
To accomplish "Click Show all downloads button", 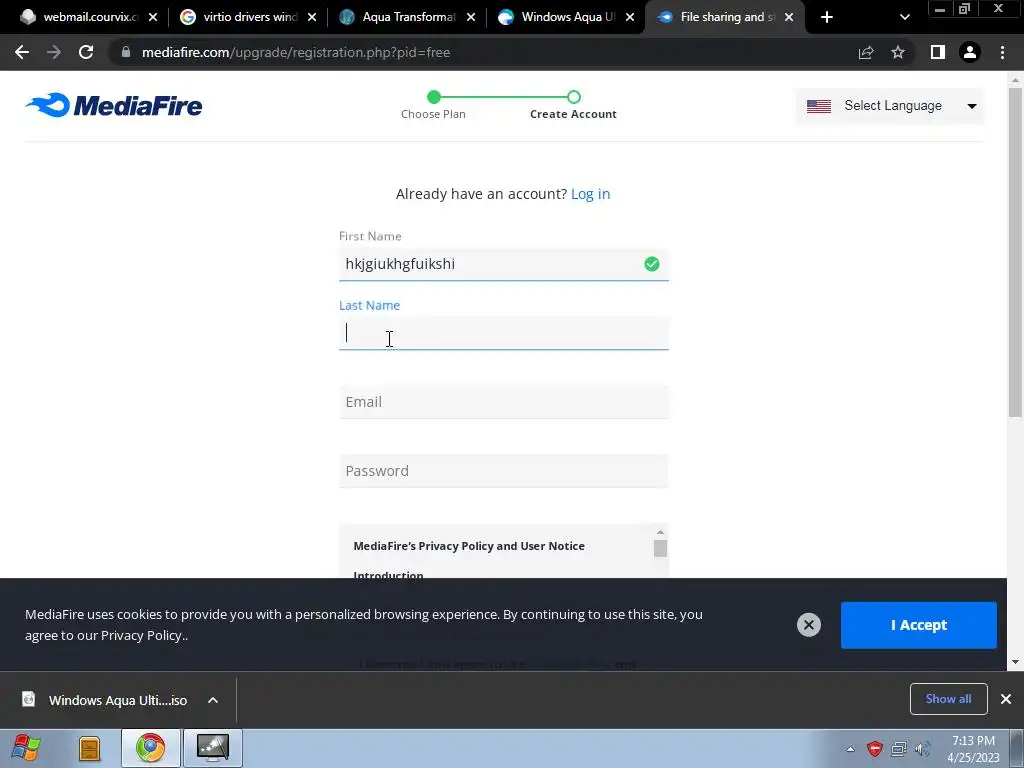I will pyautogui.click(x=948, y=699).
